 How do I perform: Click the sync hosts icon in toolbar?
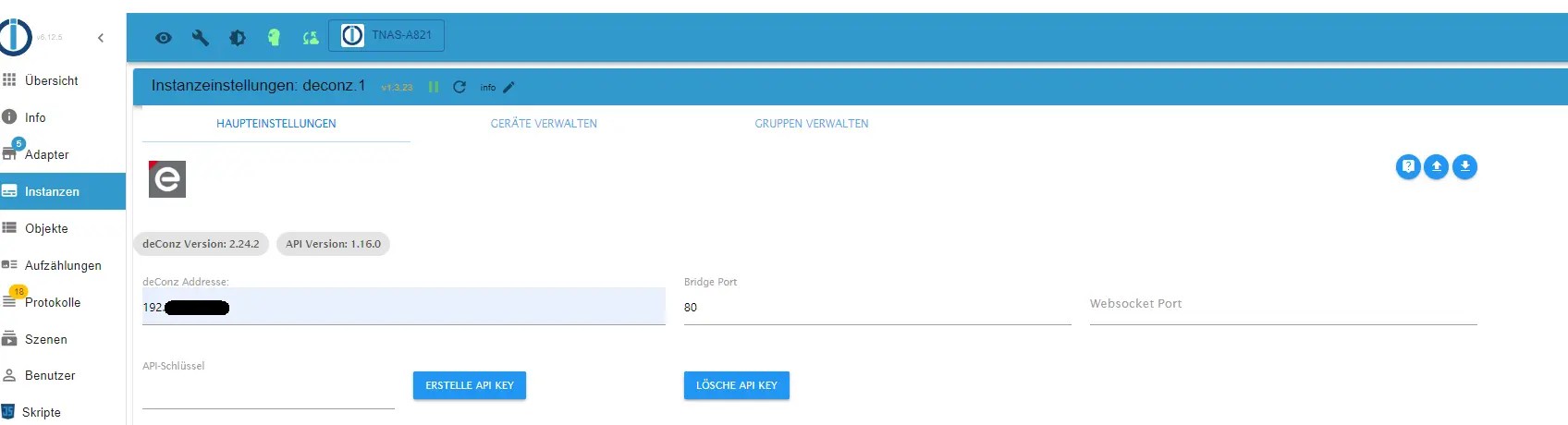311,38
